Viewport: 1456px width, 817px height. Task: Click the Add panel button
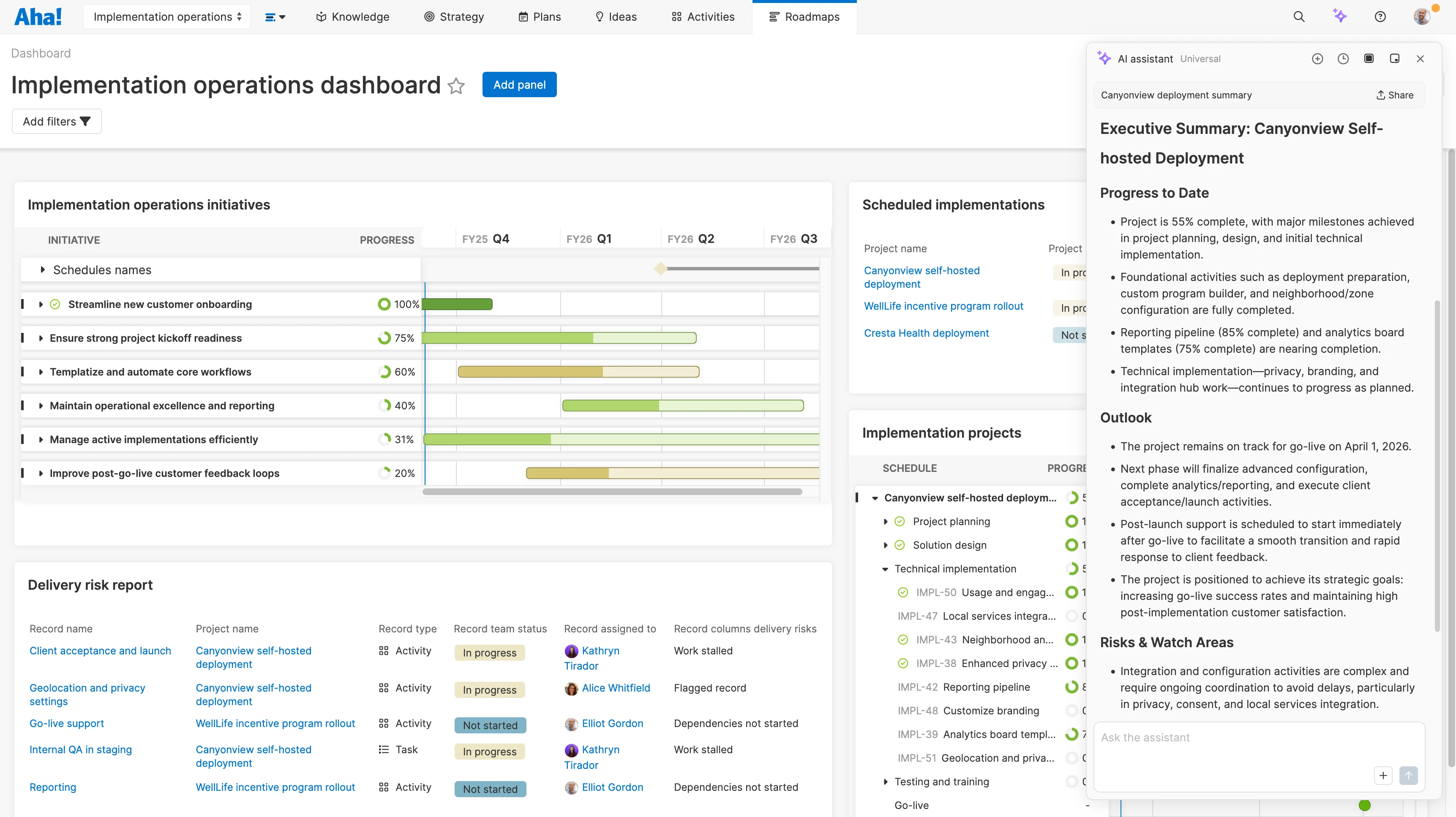point(519,85)
